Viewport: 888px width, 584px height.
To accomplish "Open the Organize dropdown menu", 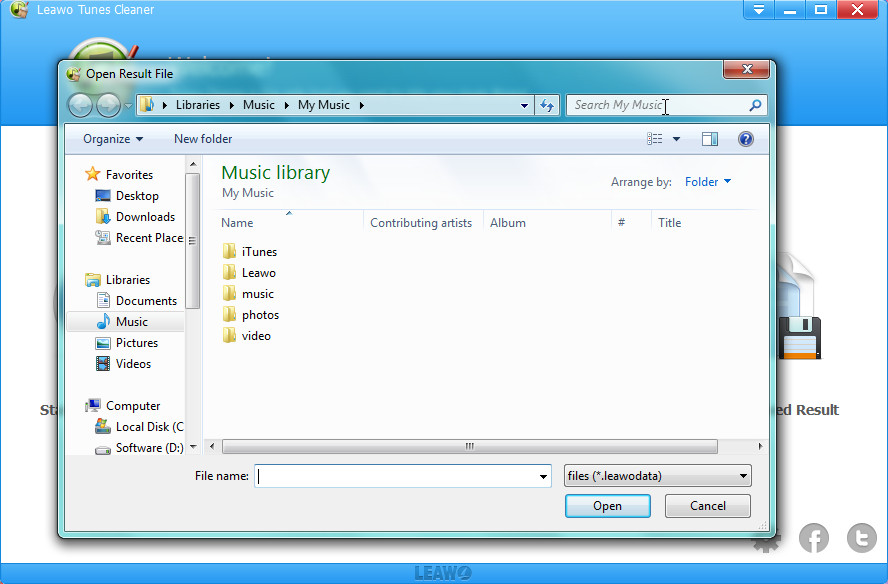I will pyautogui.click(x=113, y=139).
